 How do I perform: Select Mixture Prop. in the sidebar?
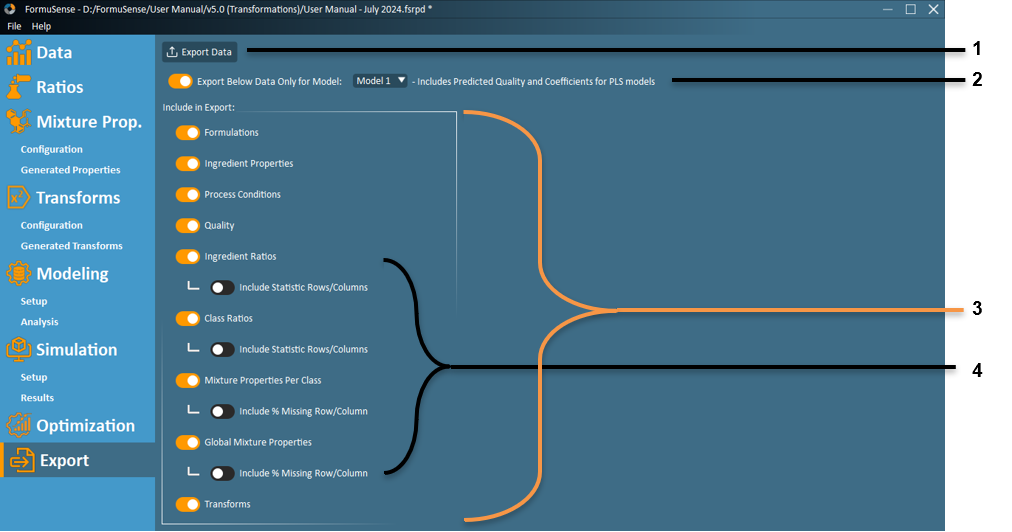click(89, 121)
